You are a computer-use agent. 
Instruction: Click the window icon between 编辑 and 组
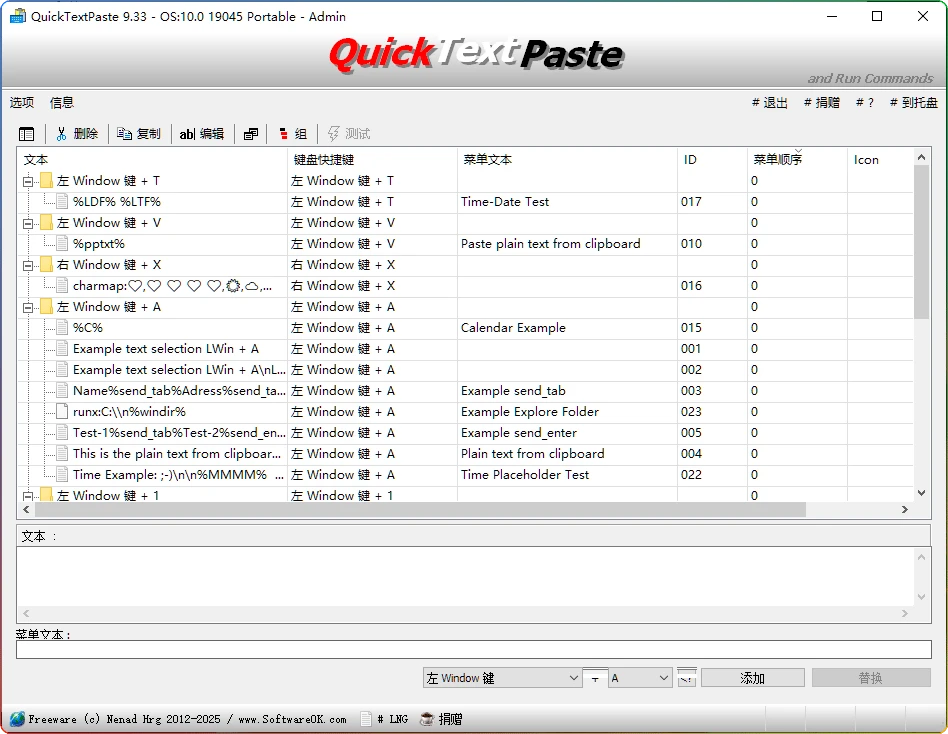pyautogui.click(x=250, y=133)
